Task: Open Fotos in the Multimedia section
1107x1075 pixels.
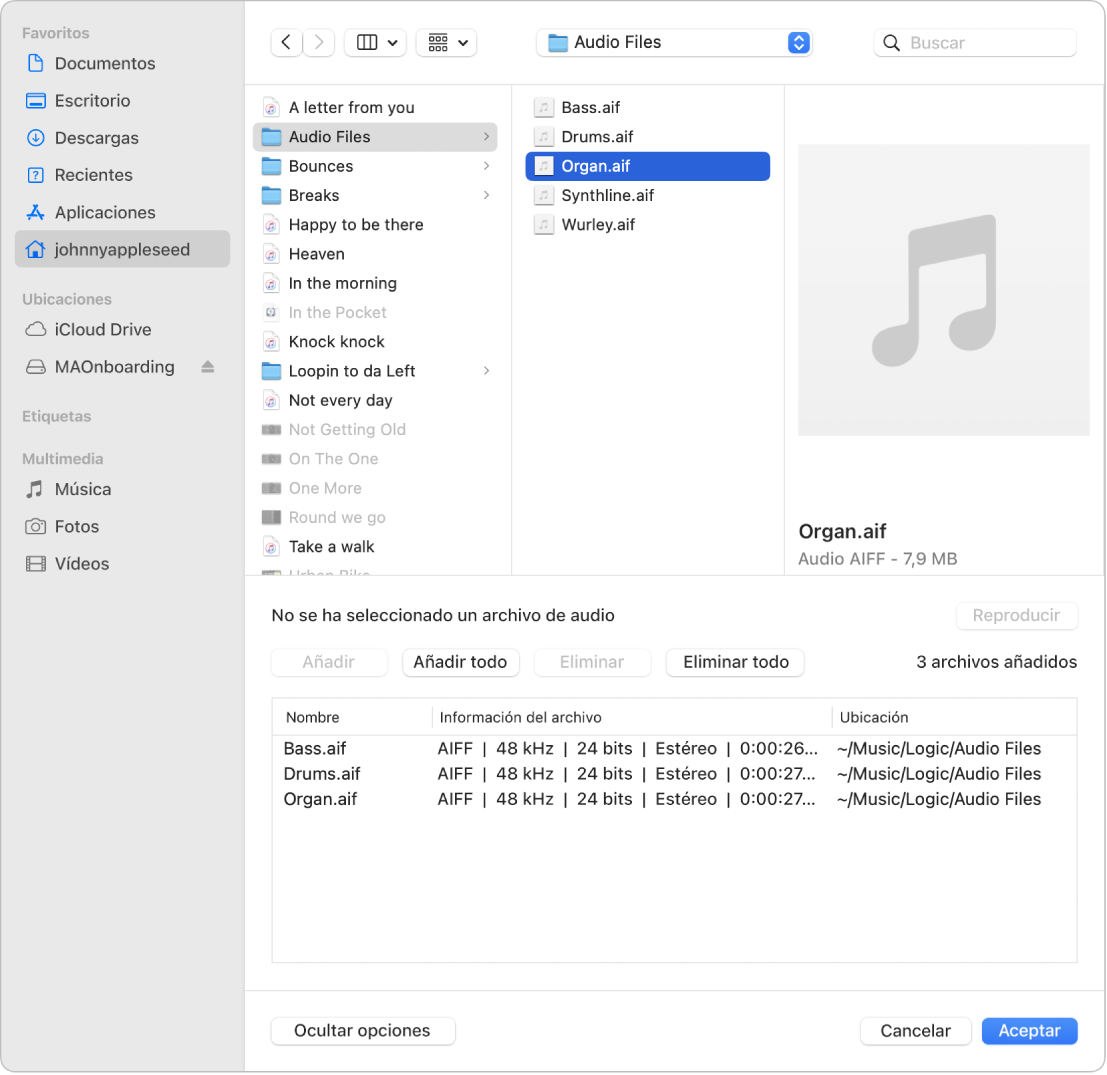Action: [x=79, y=526]
